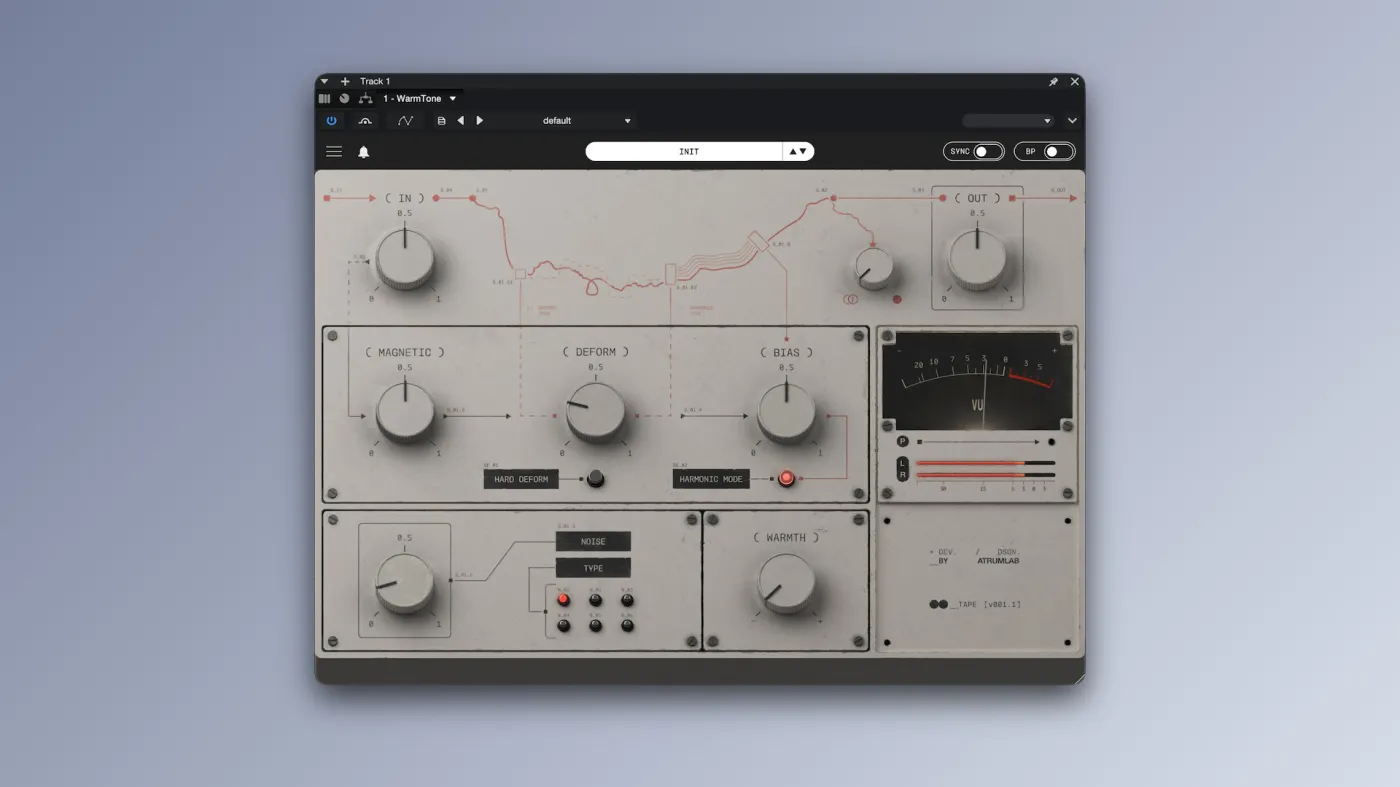
Task: Click the add plus icon beside Track 1
Action: coord(345,81)
